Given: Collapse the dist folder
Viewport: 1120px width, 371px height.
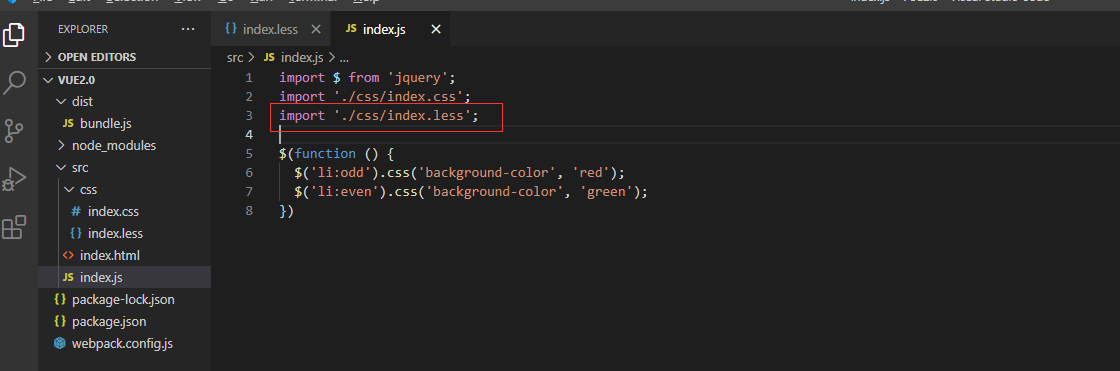Looking at the screenshot, I should click(x=124, y=102).
